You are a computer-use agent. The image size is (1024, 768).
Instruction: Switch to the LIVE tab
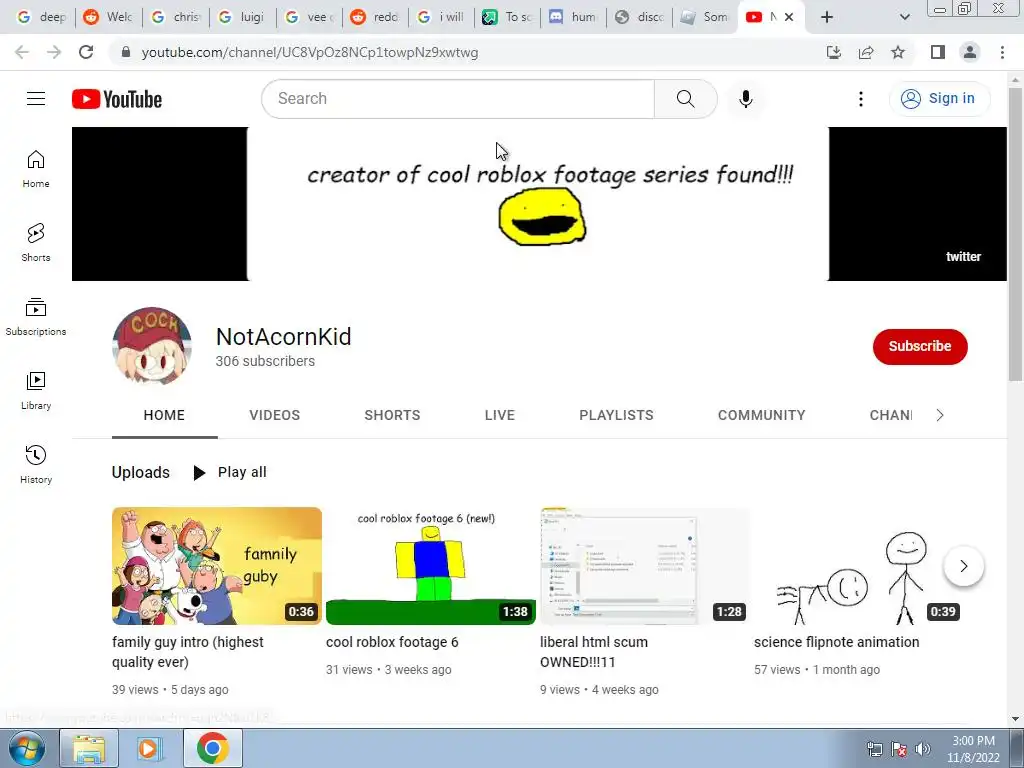tap(500, 415)
